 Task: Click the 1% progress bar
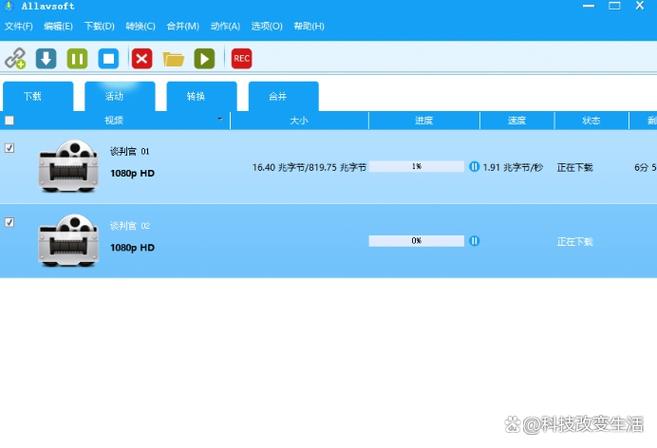coord(416,166)
